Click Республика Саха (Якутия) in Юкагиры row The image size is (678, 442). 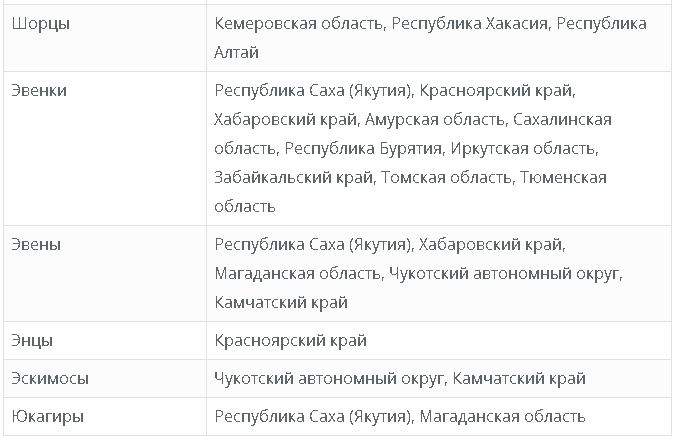(313, 417)
